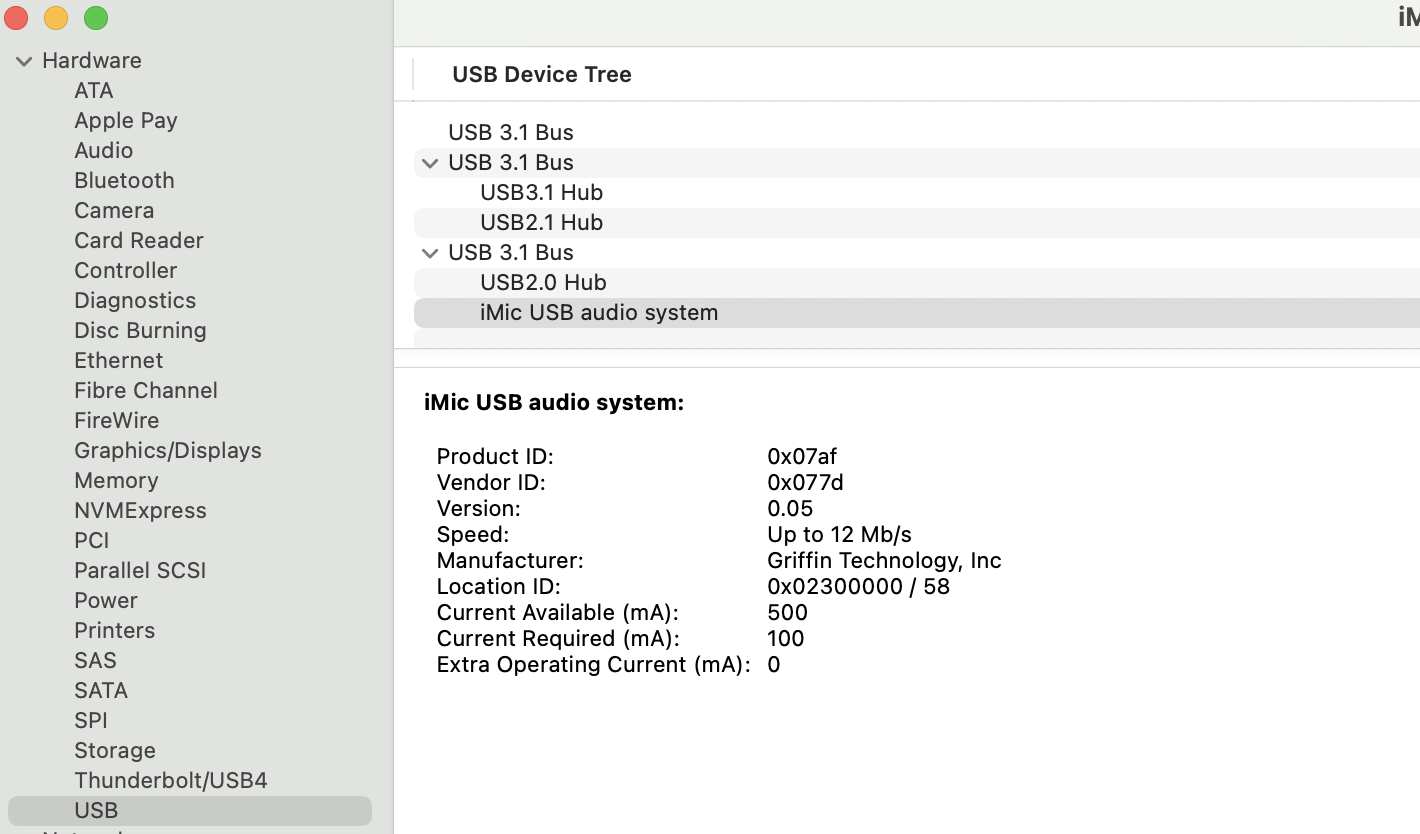Select Ethernet in the sidebar
1420x834 pixels.
(118, 360)
